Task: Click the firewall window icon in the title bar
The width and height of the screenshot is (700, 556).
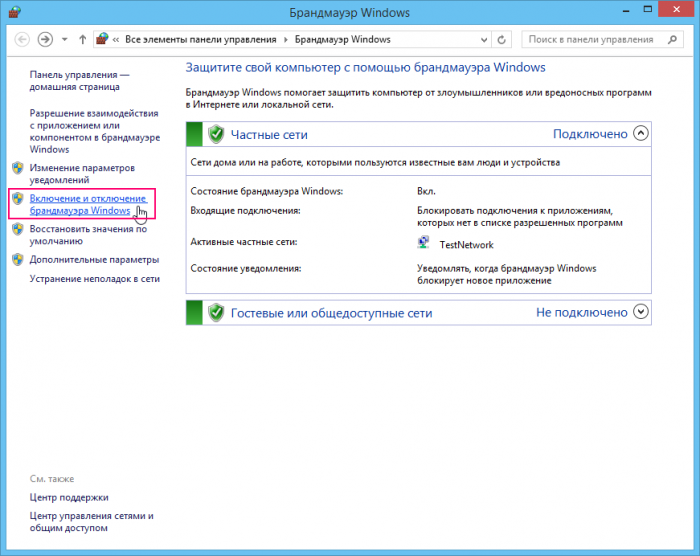Action: click(14, 12)
